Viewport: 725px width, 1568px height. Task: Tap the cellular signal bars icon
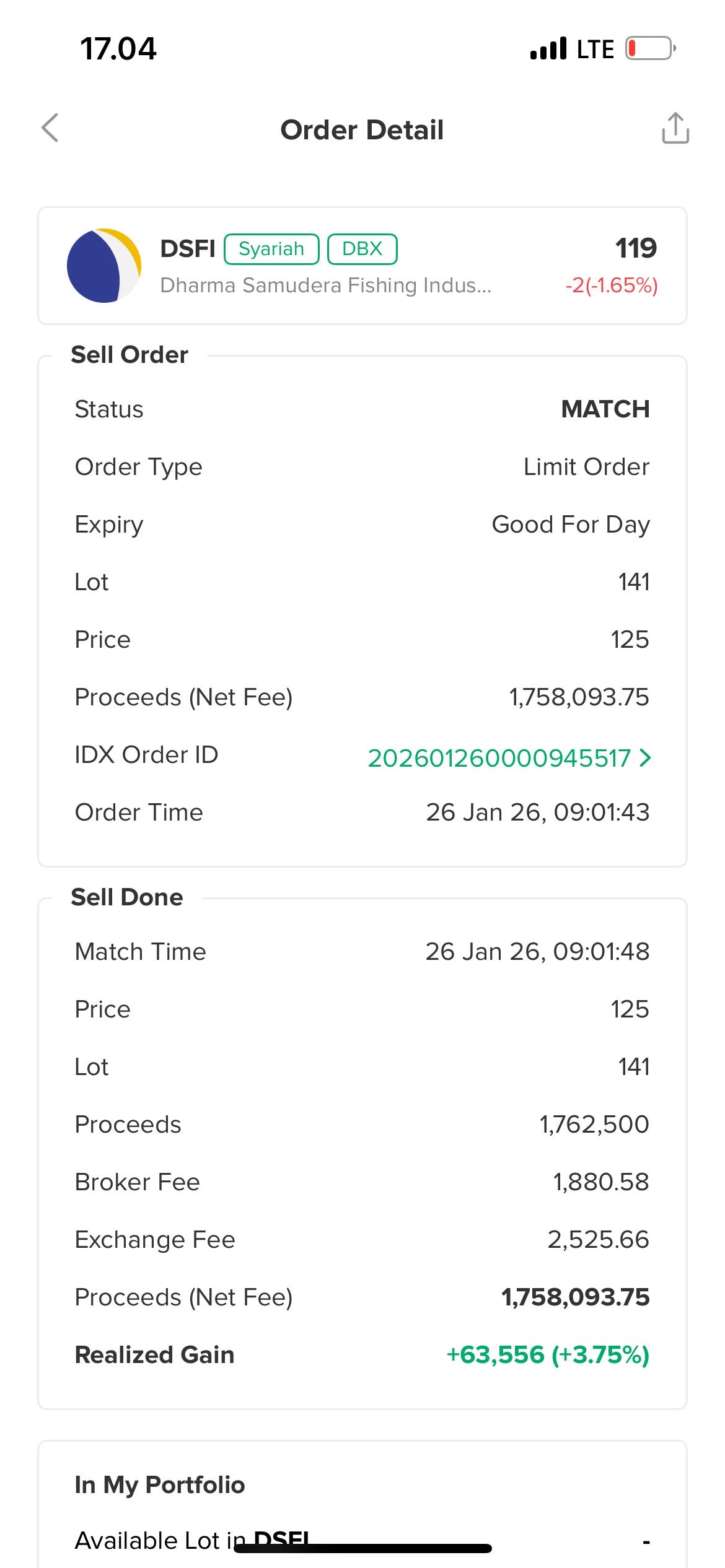548,48
